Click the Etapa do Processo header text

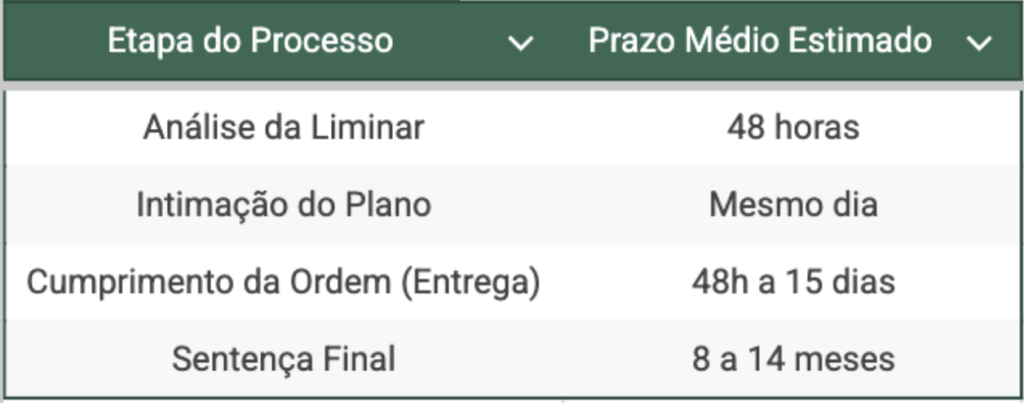click(250, 41)
